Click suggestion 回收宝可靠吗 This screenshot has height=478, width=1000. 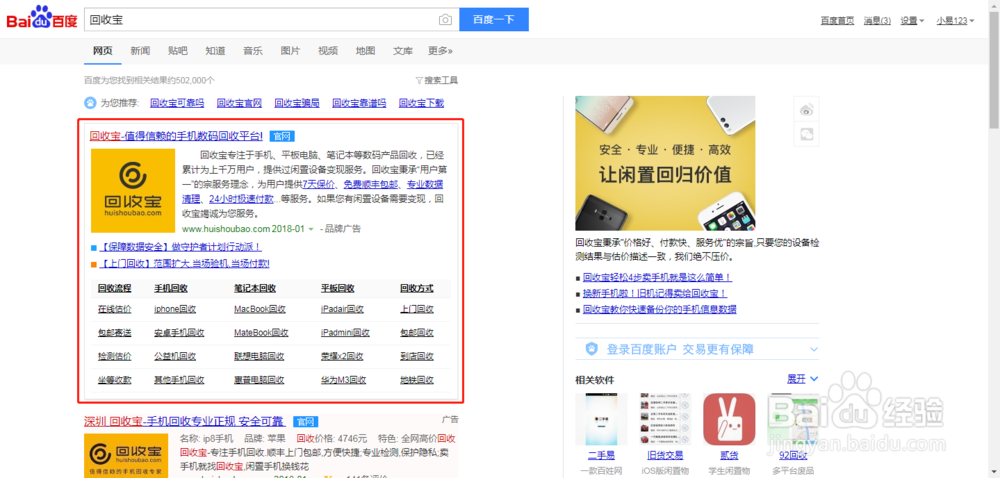pyautogui.click(x=177, y=103)
